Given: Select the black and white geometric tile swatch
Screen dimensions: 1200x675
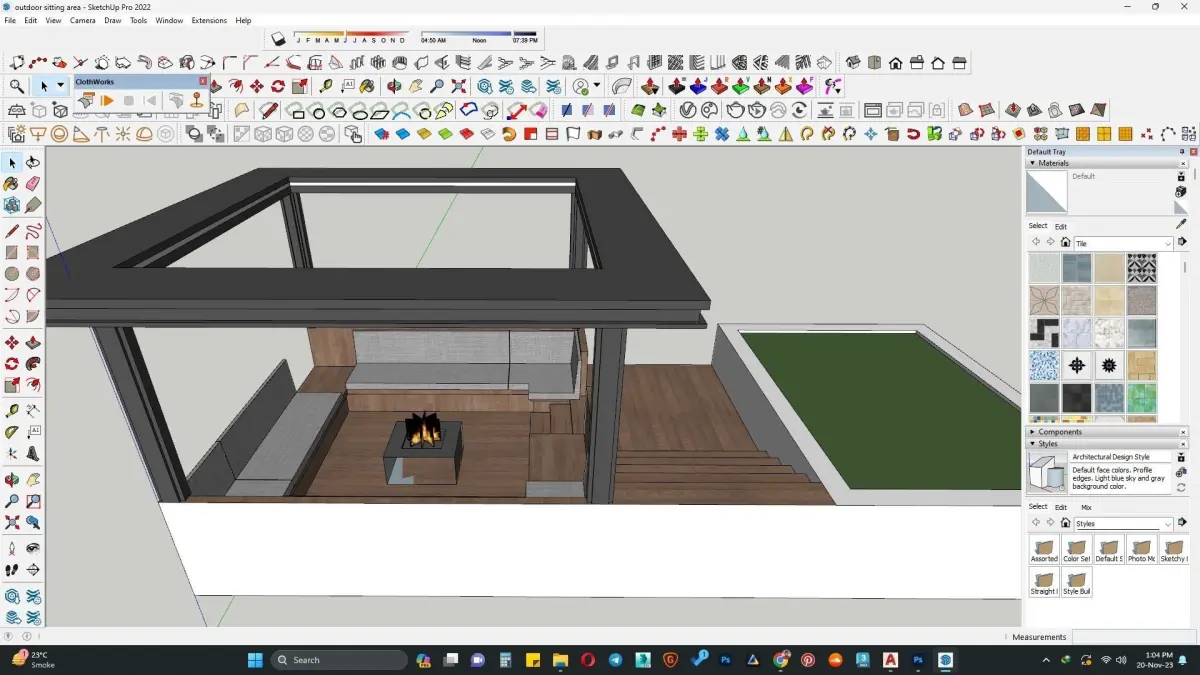Looking at the screenshot, I should click(1141, 268).
